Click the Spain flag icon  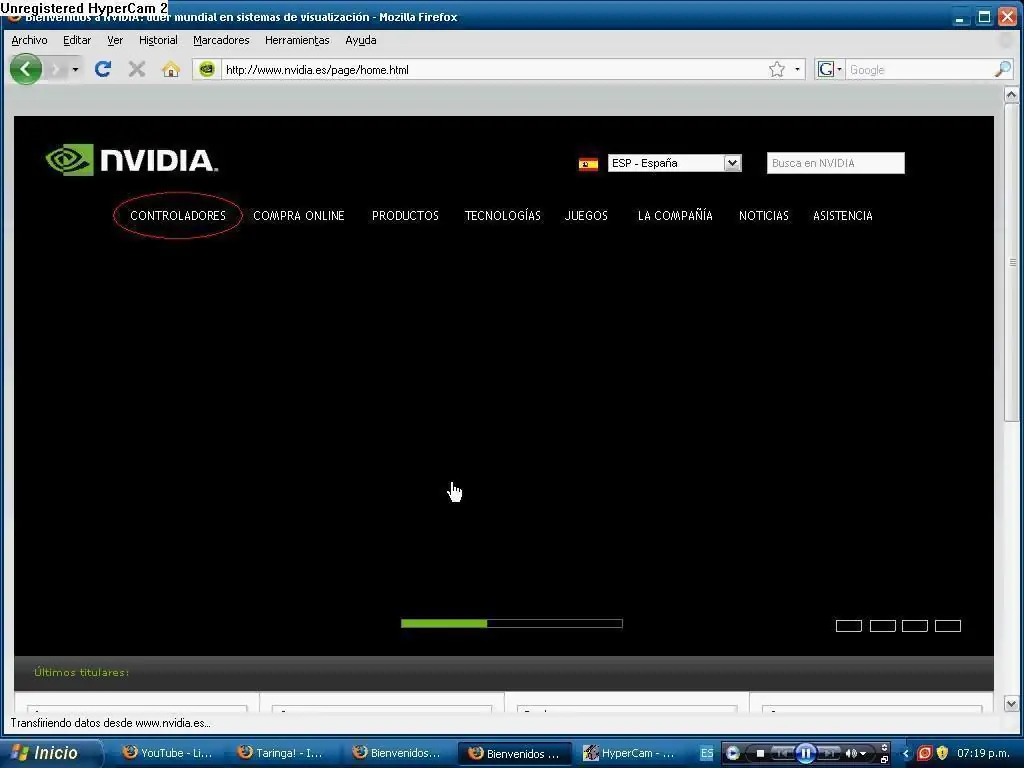[x=588, y=163]
